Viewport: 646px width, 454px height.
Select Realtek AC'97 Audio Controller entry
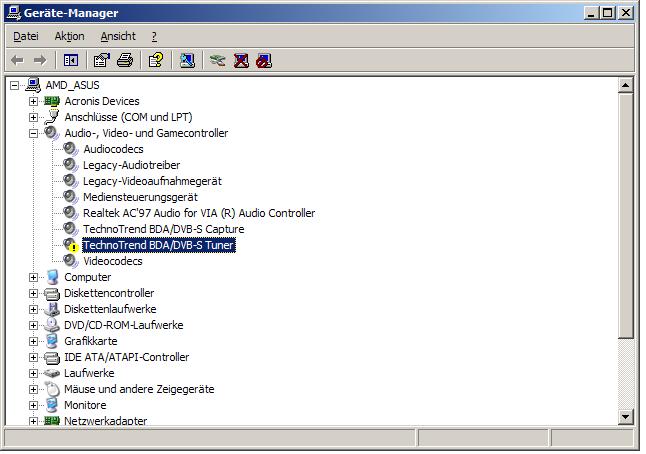199,213
